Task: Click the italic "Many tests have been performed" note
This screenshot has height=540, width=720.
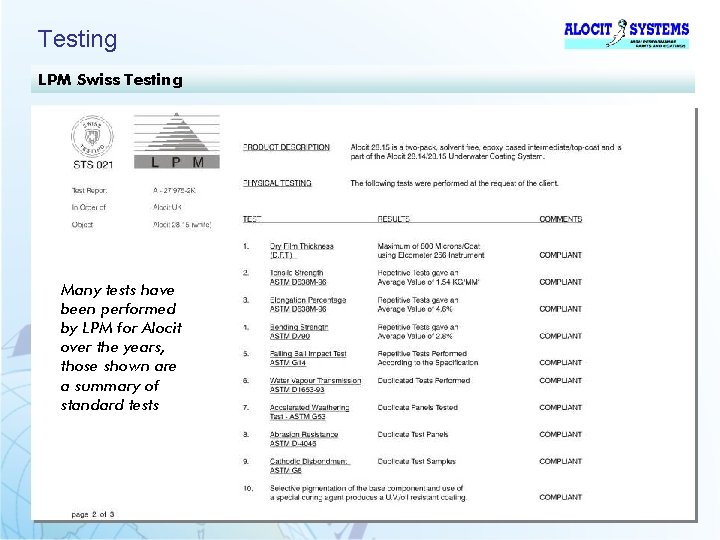Action: pos(121,348)
